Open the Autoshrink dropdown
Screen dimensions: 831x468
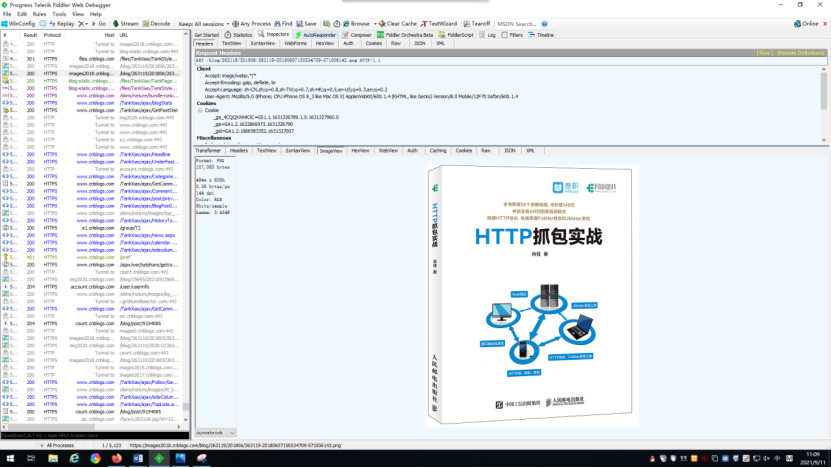[x=215, y=433]
